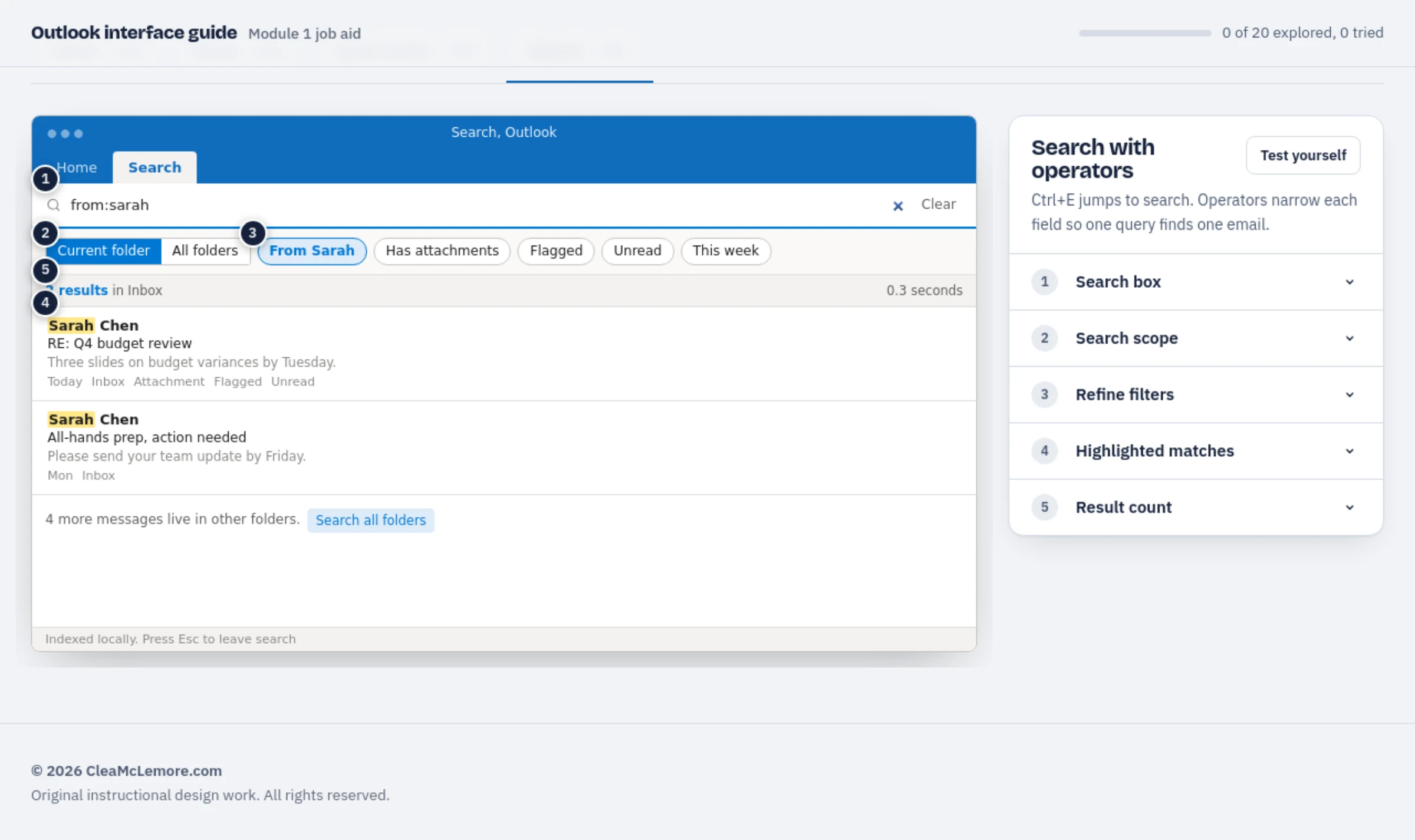Click hotspot marker 5 near results count
Screen dimensions: 1415x840
point(45,271)
